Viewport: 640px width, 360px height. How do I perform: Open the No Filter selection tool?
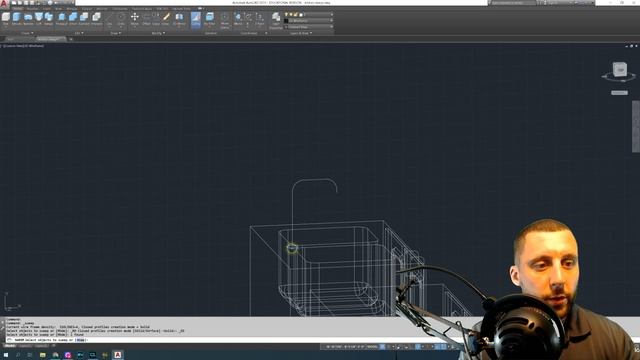pos(209,19)
